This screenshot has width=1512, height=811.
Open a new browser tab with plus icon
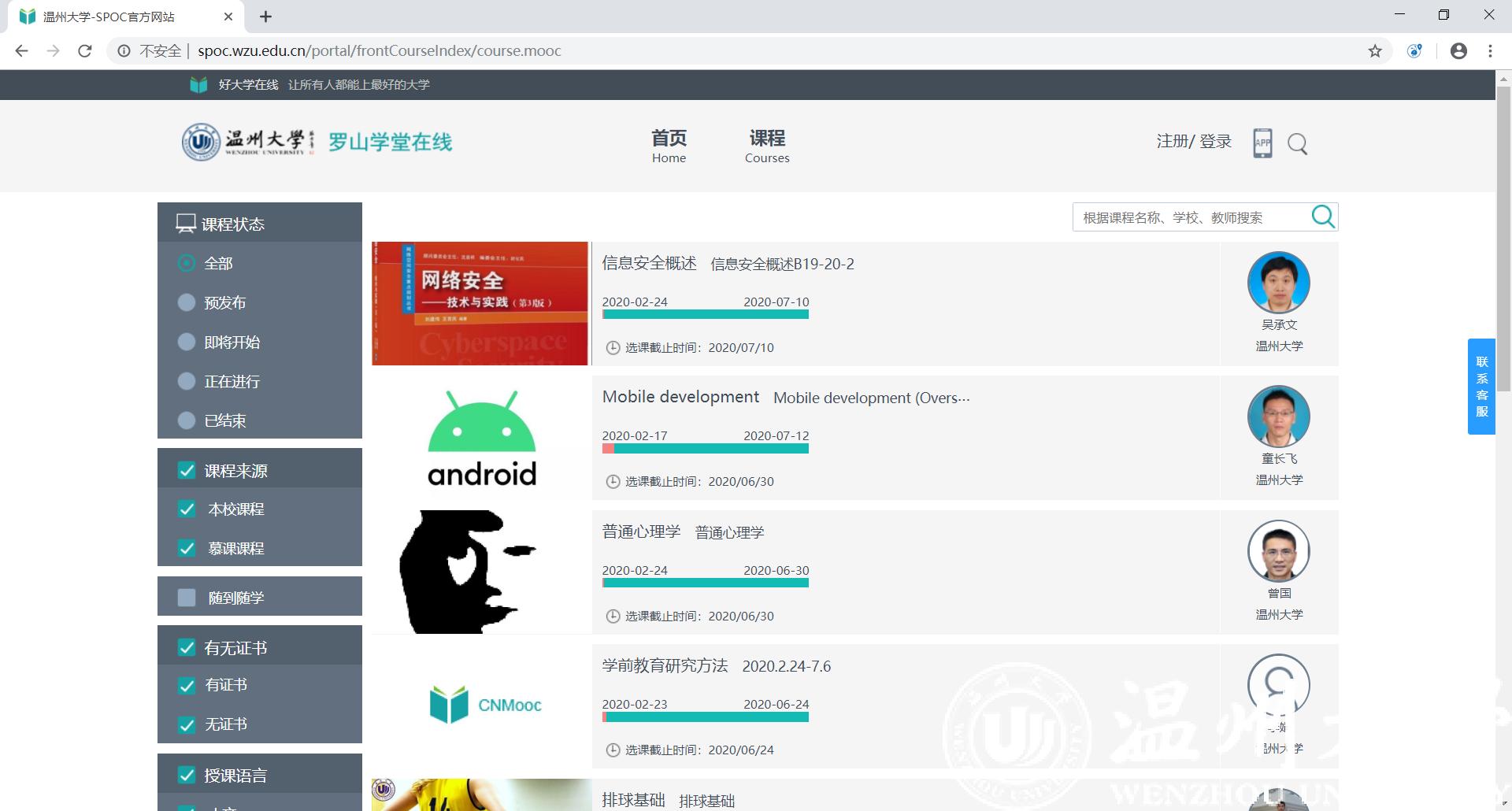pos(266,17)
